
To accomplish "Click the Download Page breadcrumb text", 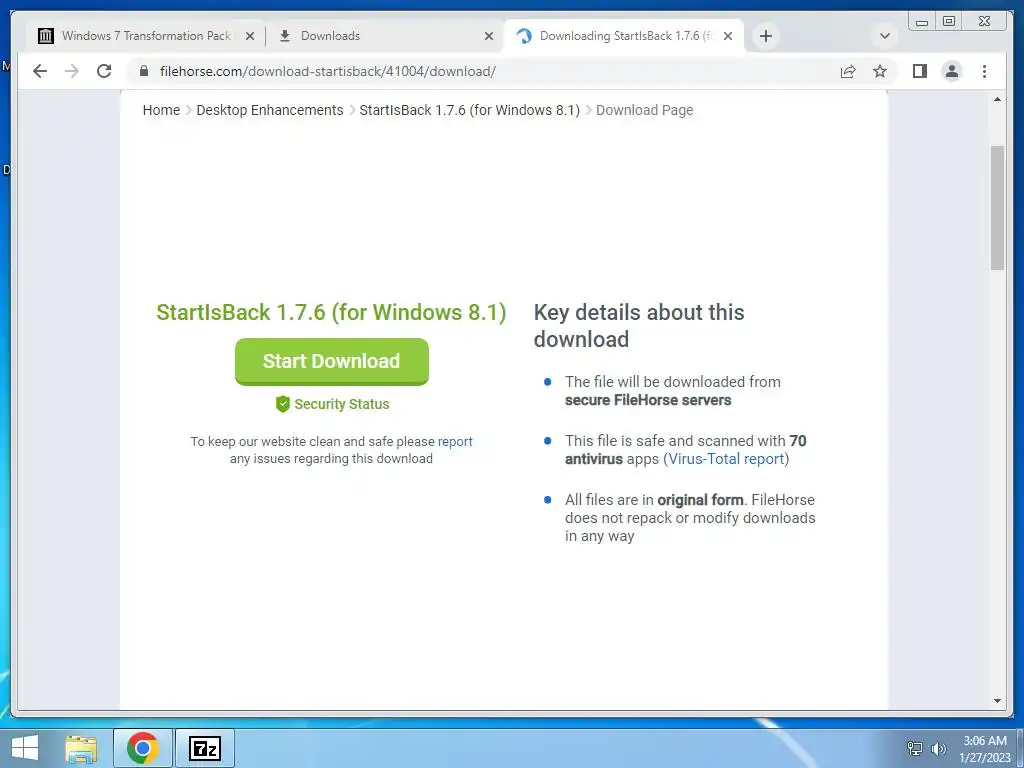I will tap(645, 110).
